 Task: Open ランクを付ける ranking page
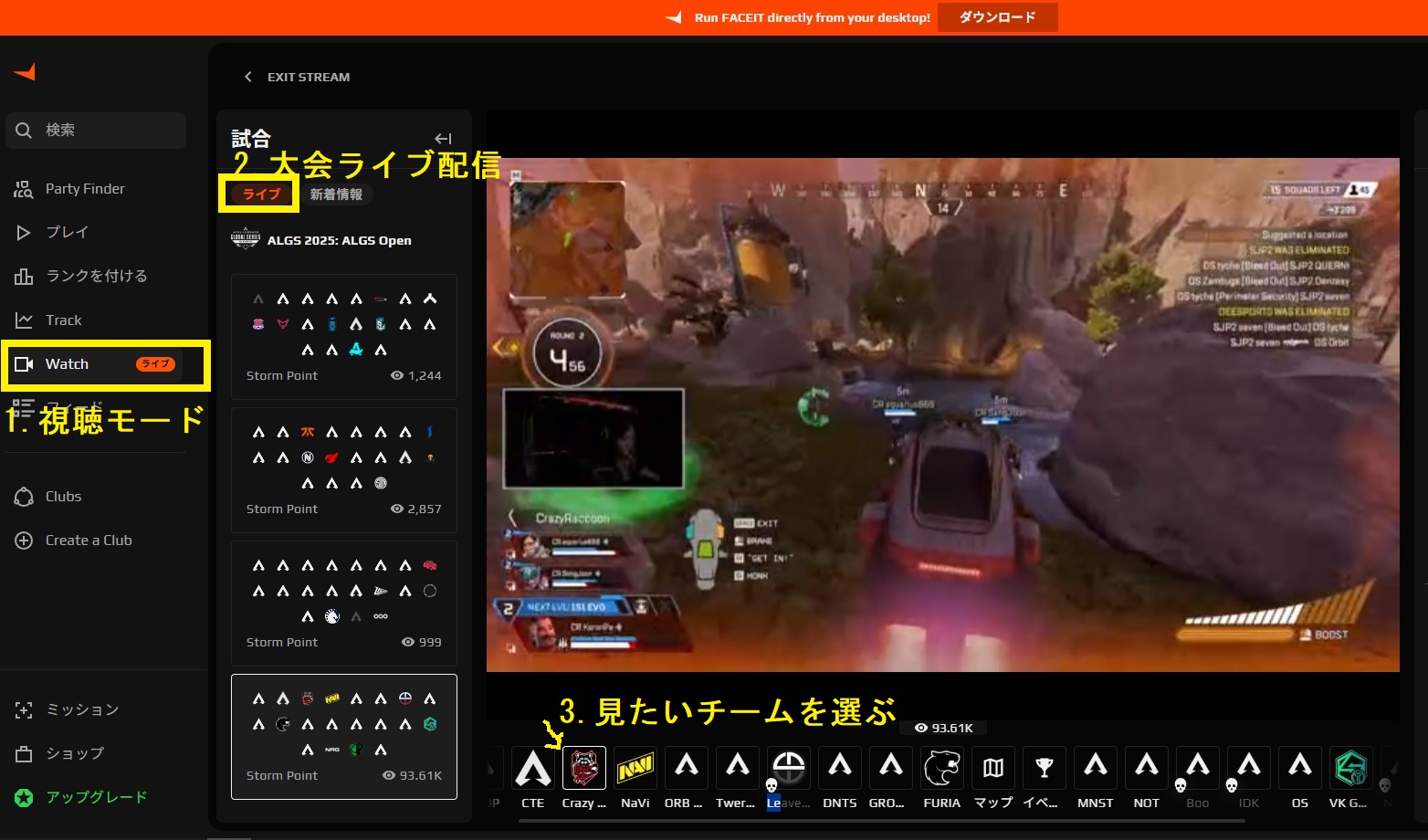95,276
